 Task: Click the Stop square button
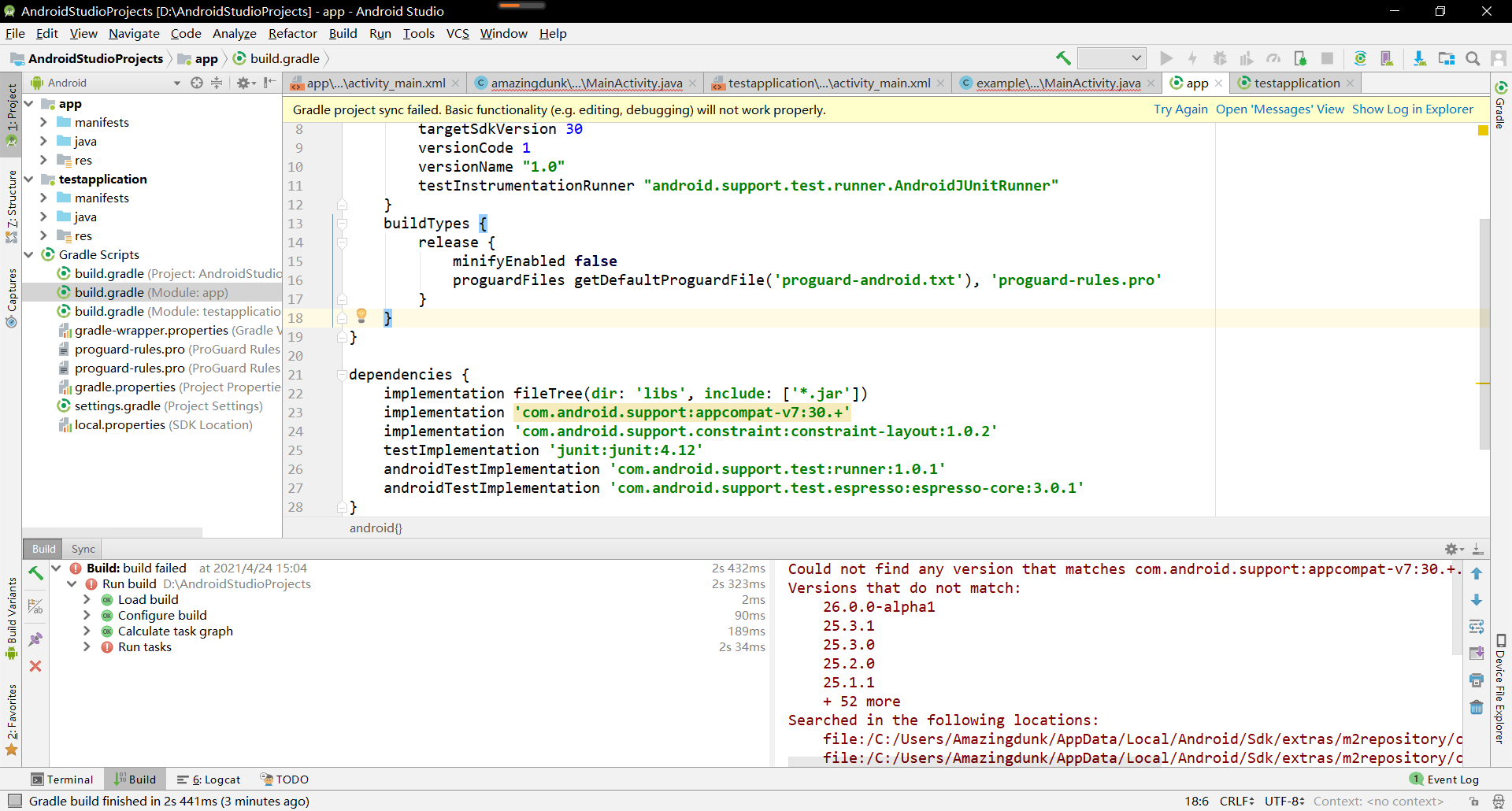tap(1327, 58)
